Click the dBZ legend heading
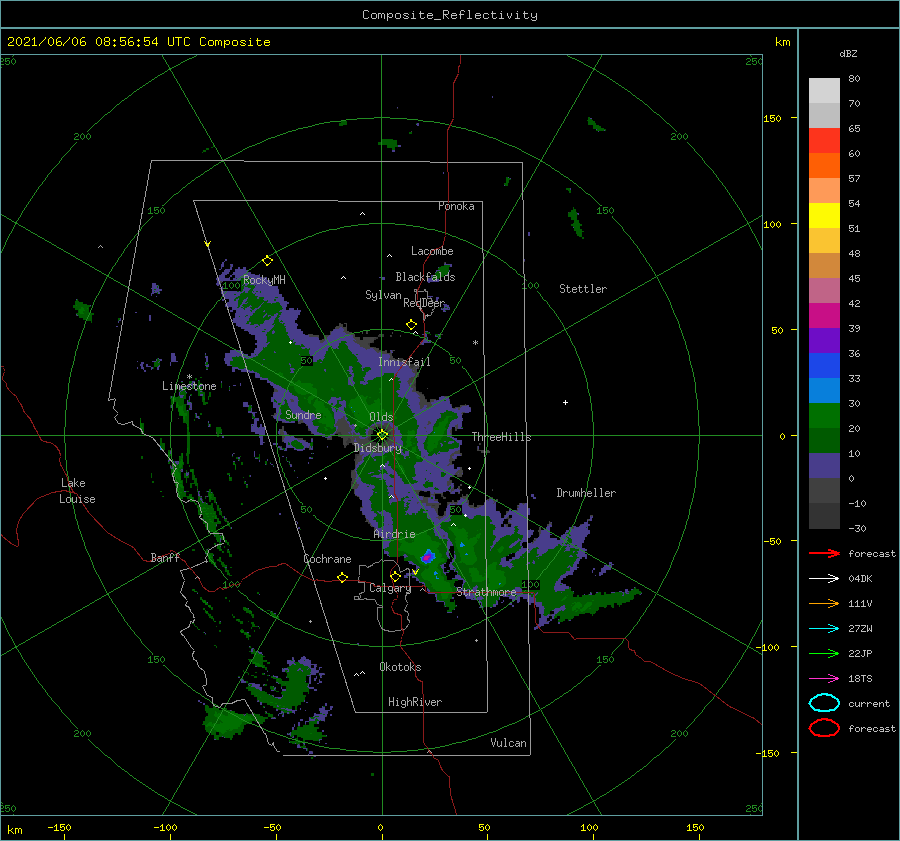 pyautogui.click(x=848, y=54)
